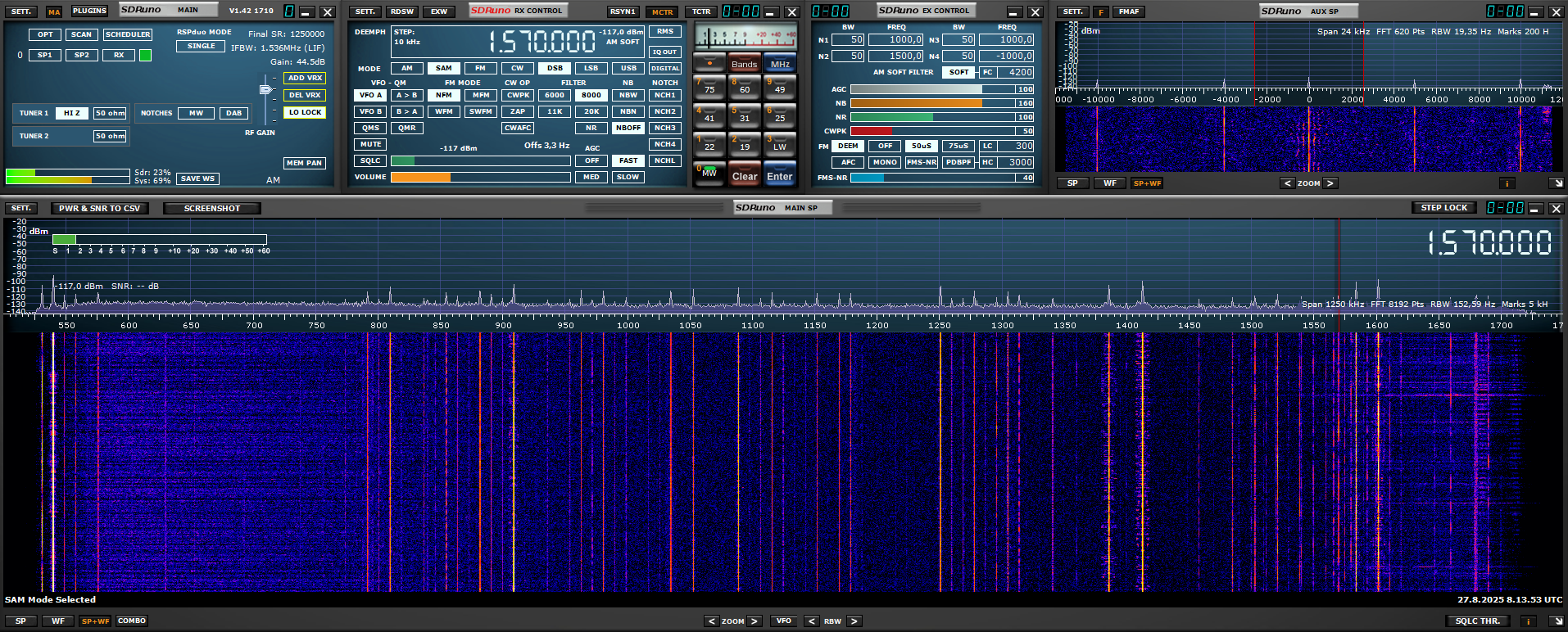Image resolution: width=1568 pixels, height=632 pixels.
Task: Switch AUX SP to the WF view
Action: tap(1110, 183)
